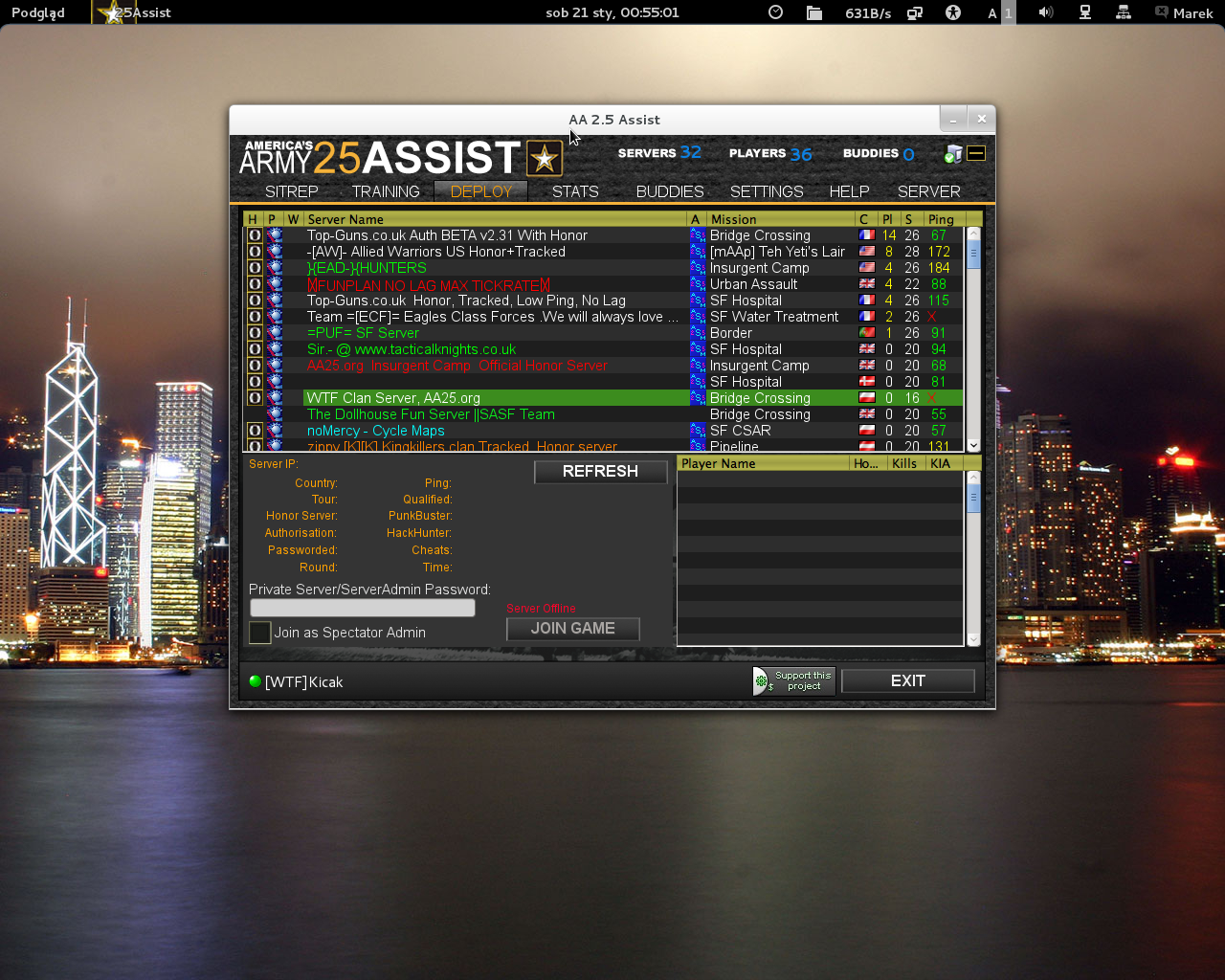Image resolution: width=1225 pixels, height=980 pixels.
Task: Click the REFRESH button
Action: [x=600, y=472]
